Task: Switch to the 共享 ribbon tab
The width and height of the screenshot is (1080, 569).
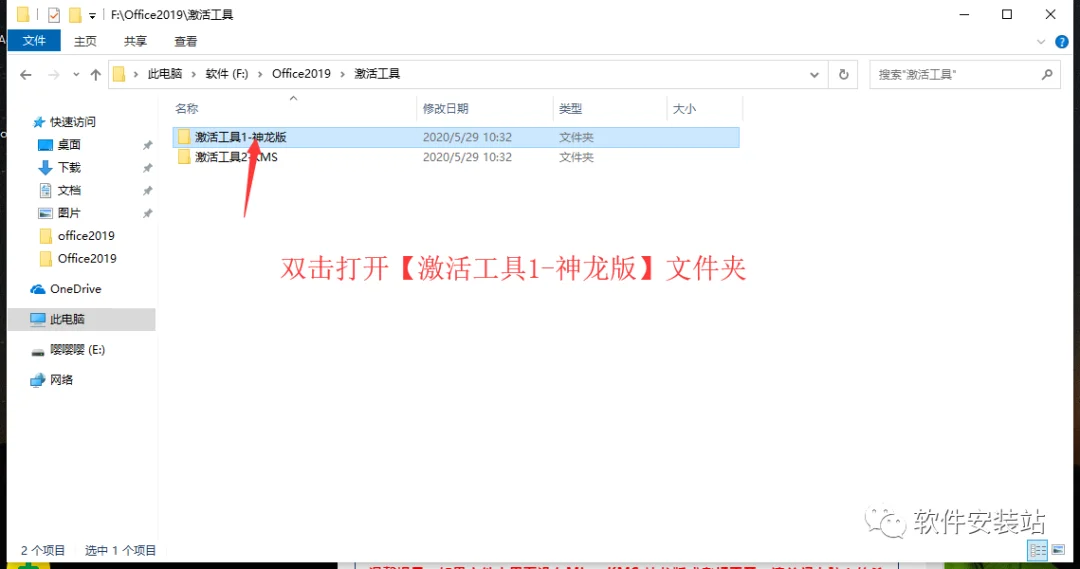Action: click(135, 41)
